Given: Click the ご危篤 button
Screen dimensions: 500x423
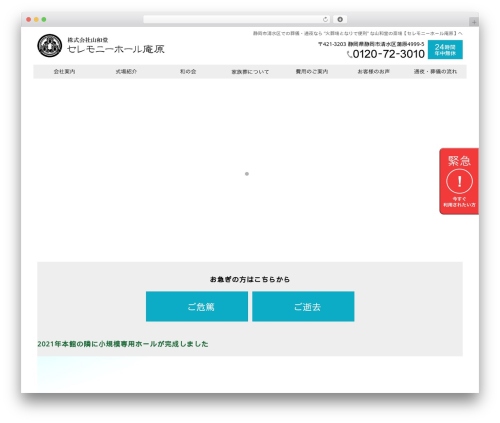Looking at the screenshot, I should (197, 306).
